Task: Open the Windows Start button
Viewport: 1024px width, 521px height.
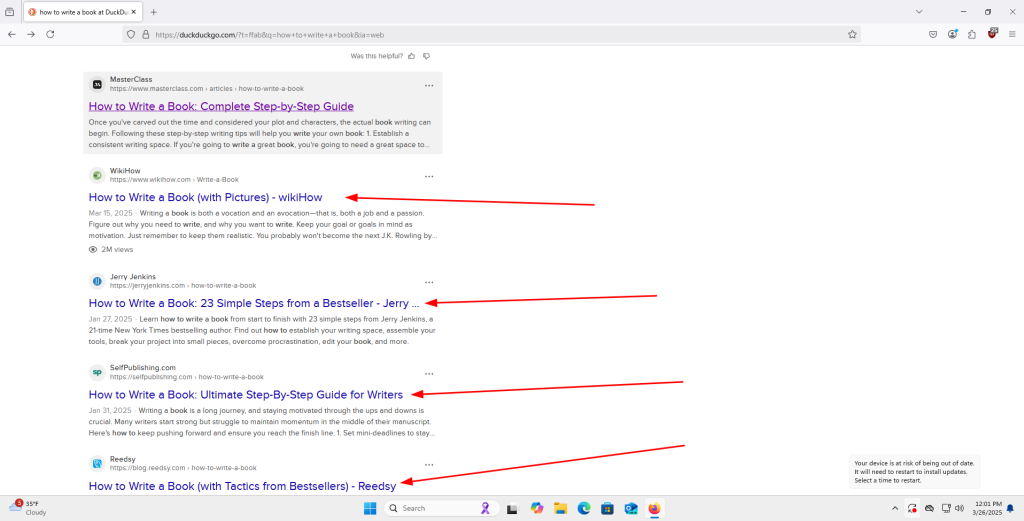Action: 370,508
